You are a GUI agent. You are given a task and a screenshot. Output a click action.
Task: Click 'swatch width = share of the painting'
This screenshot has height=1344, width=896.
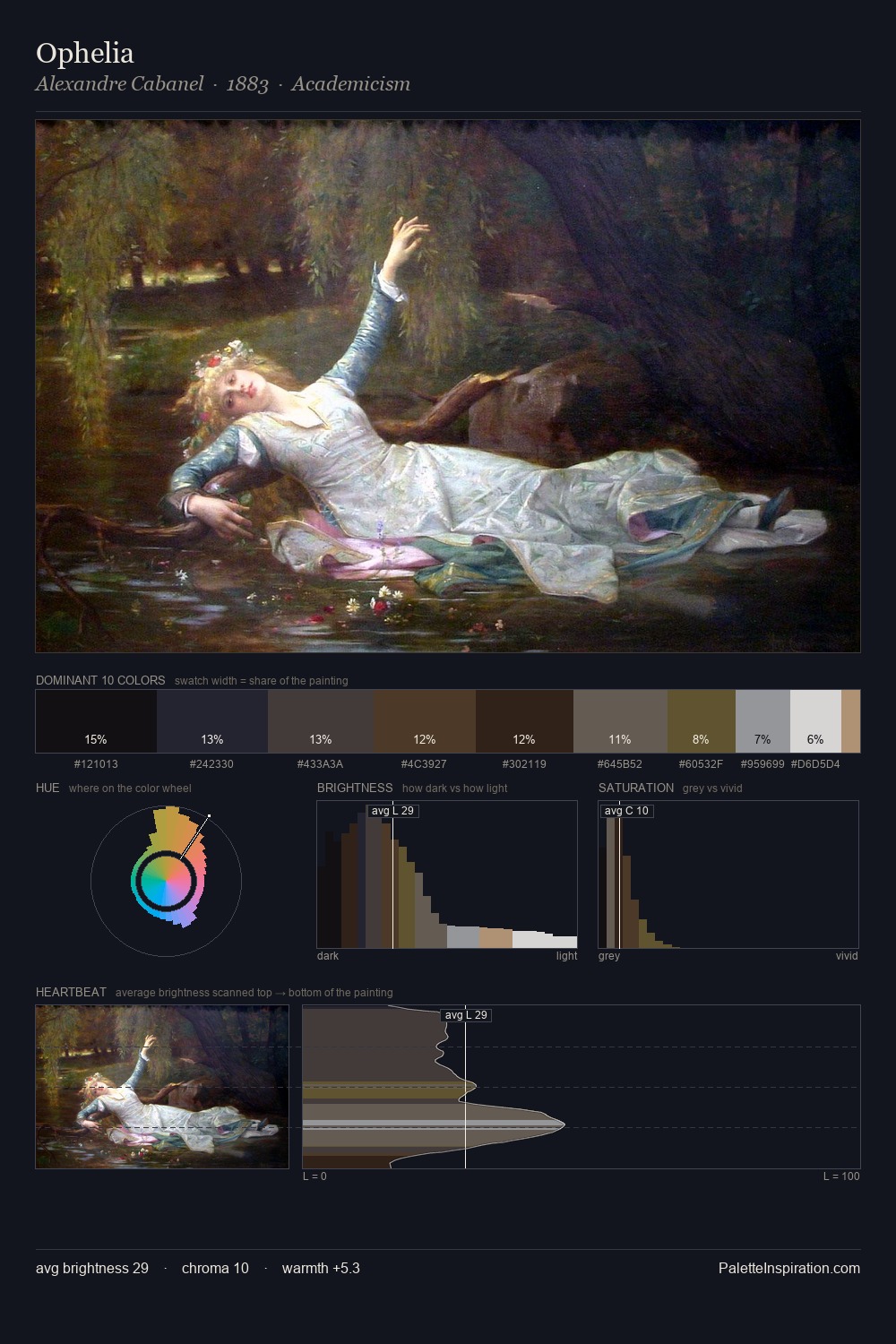pyautogui.click(x=262, y=681)
